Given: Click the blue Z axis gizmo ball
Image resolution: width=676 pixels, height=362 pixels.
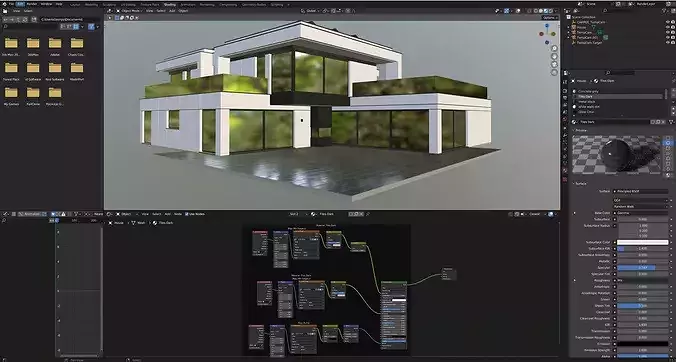Looking at the screenshot, I should pos(547,26).
